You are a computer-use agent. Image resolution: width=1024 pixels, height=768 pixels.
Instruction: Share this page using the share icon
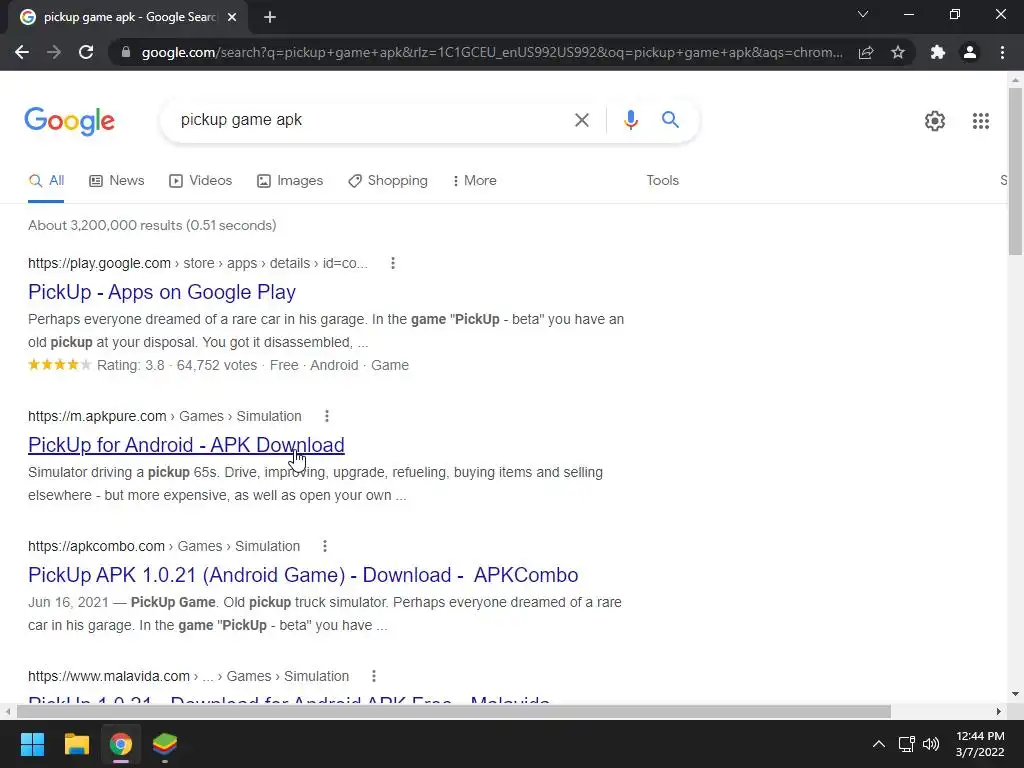pyautogui.click(x=866, y=52)
